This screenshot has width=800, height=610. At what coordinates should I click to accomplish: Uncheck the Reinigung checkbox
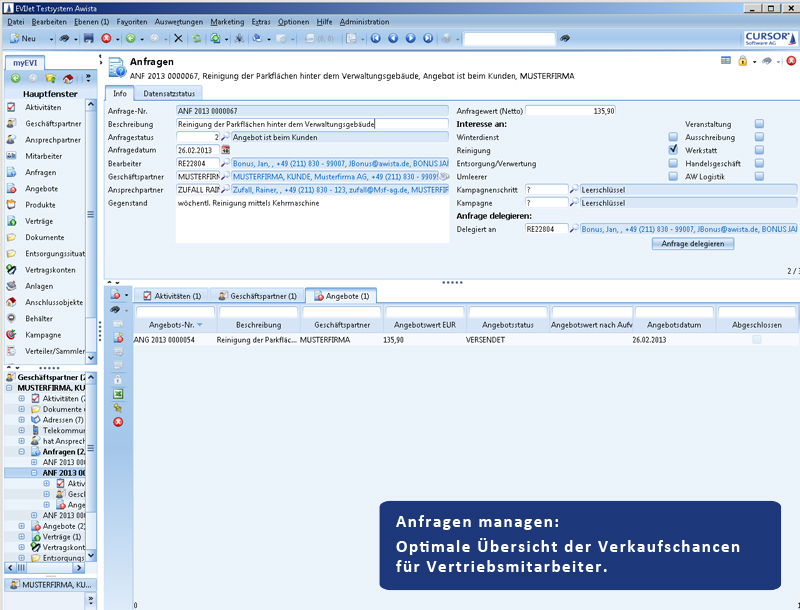coord(673,150)
